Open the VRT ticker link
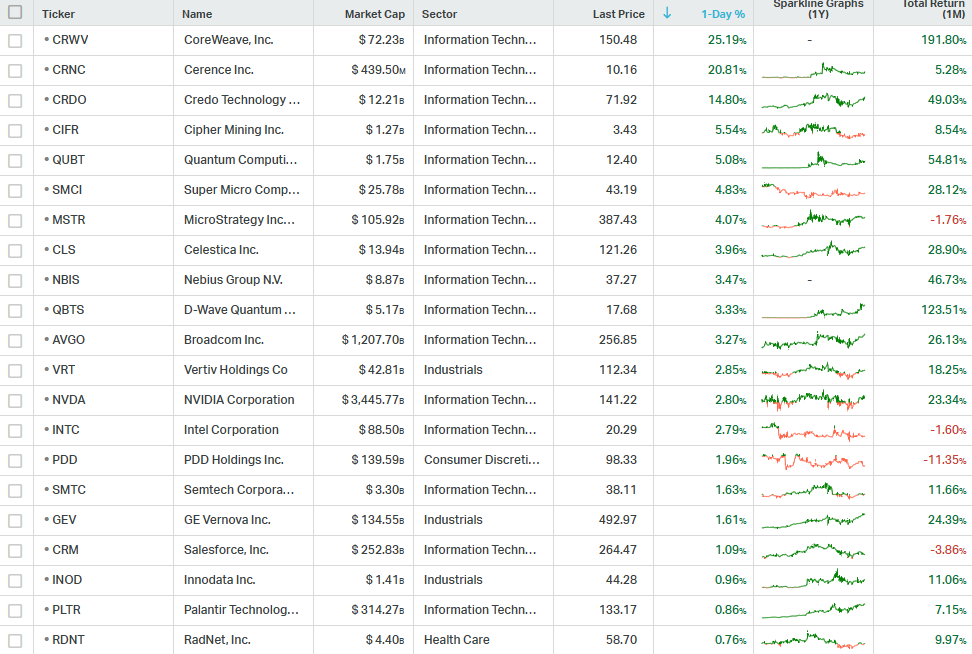This screenshot has width=972, height=654. click(63, 369)
